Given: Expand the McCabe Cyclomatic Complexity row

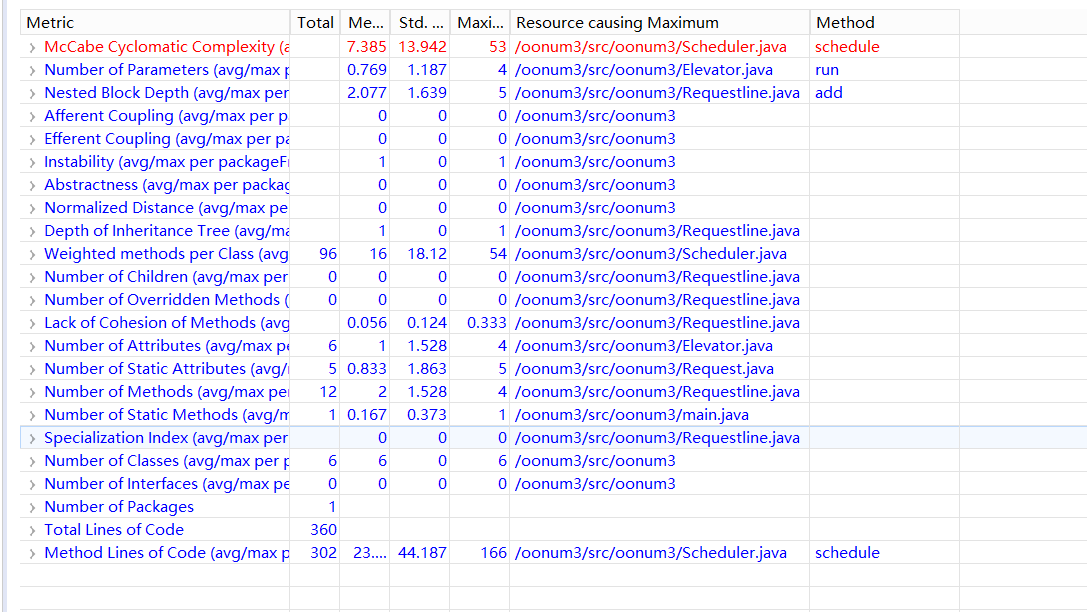Looking at the screenshot, I should pyautogui.click(x=32, y=47).
